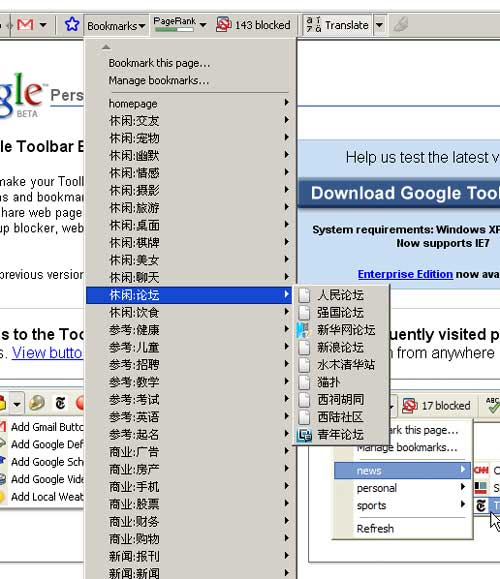This screenshot has height=579, width=500.
Task: Expand the homepage bookmark folder
Action: [x=189, y=103]
